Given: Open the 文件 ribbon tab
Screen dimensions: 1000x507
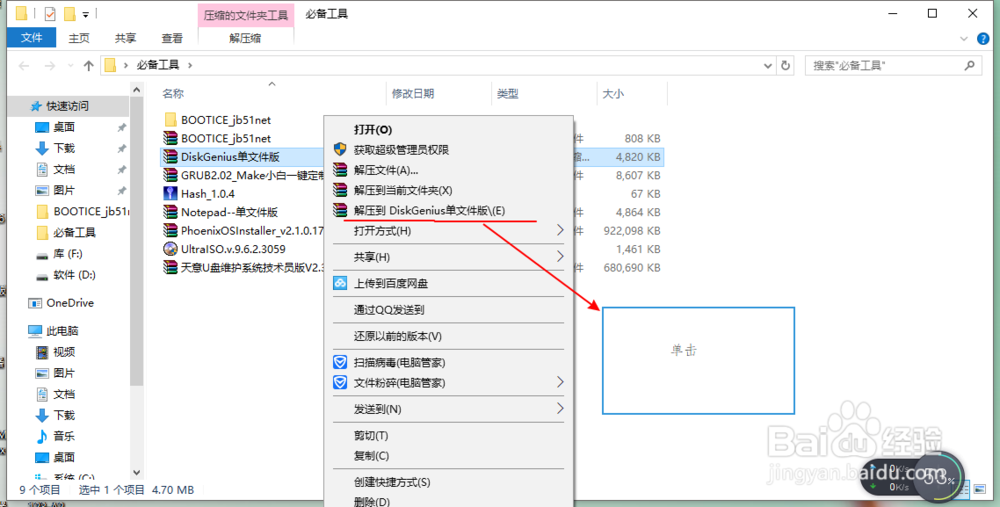Looking at the screenshot, I should coord(31,38).
